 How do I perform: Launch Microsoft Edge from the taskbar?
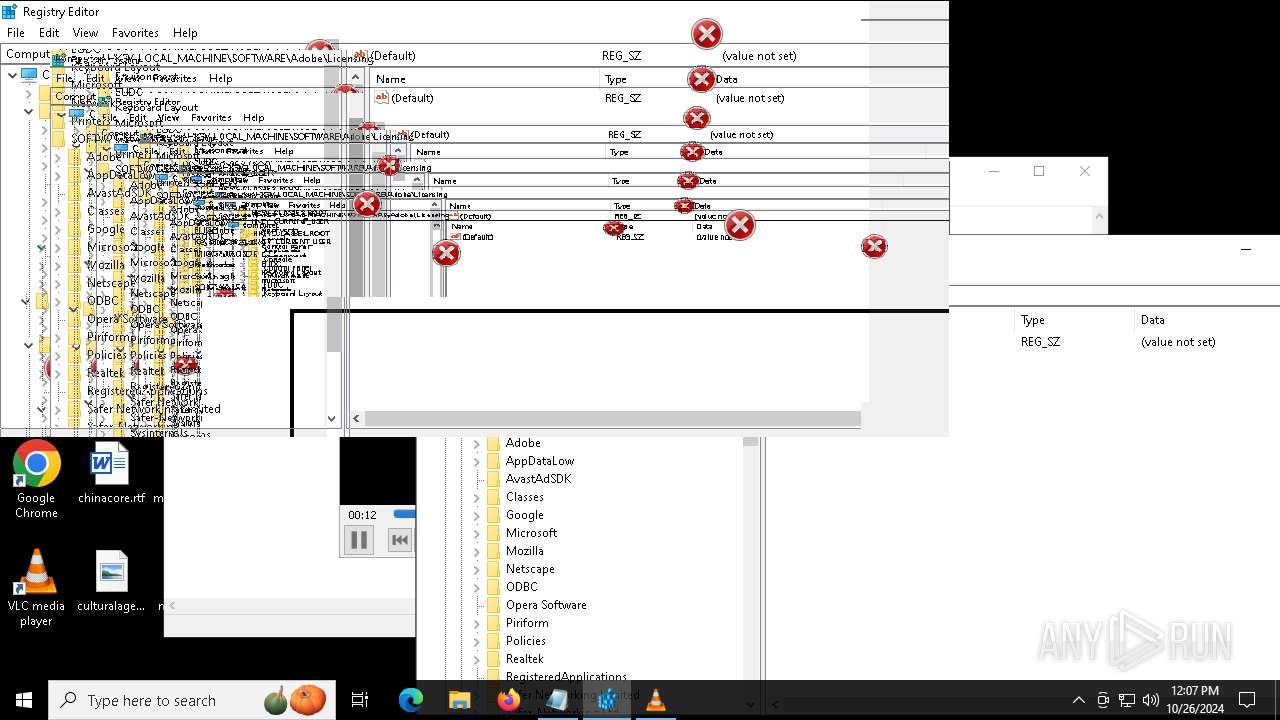click(x=410, y=700)
